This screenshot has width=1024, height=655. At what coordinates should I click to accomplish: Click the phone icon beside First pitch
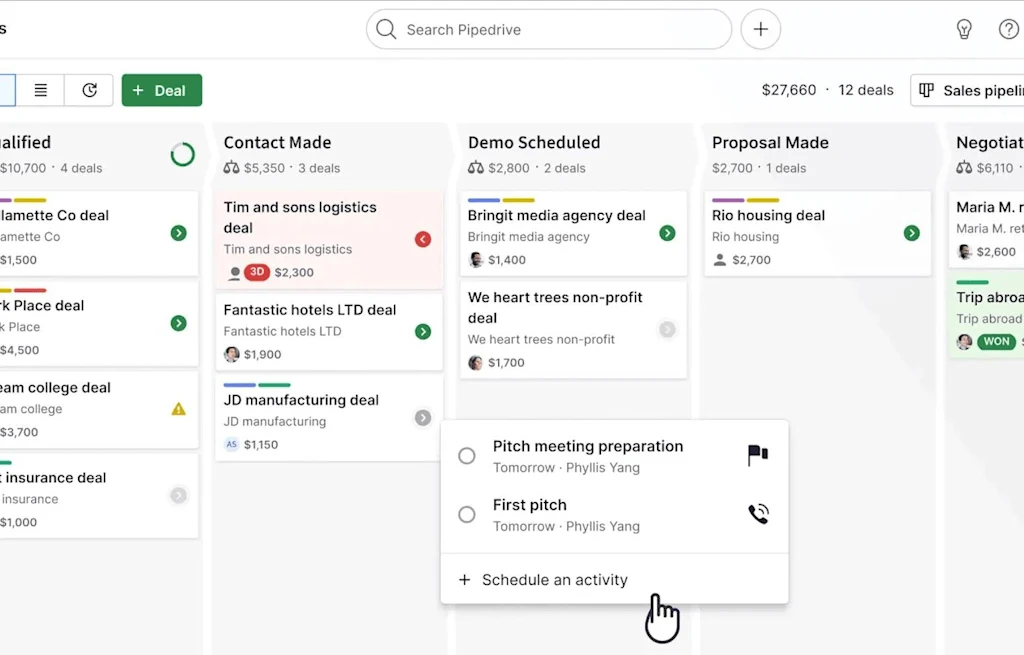coord(757,513)
